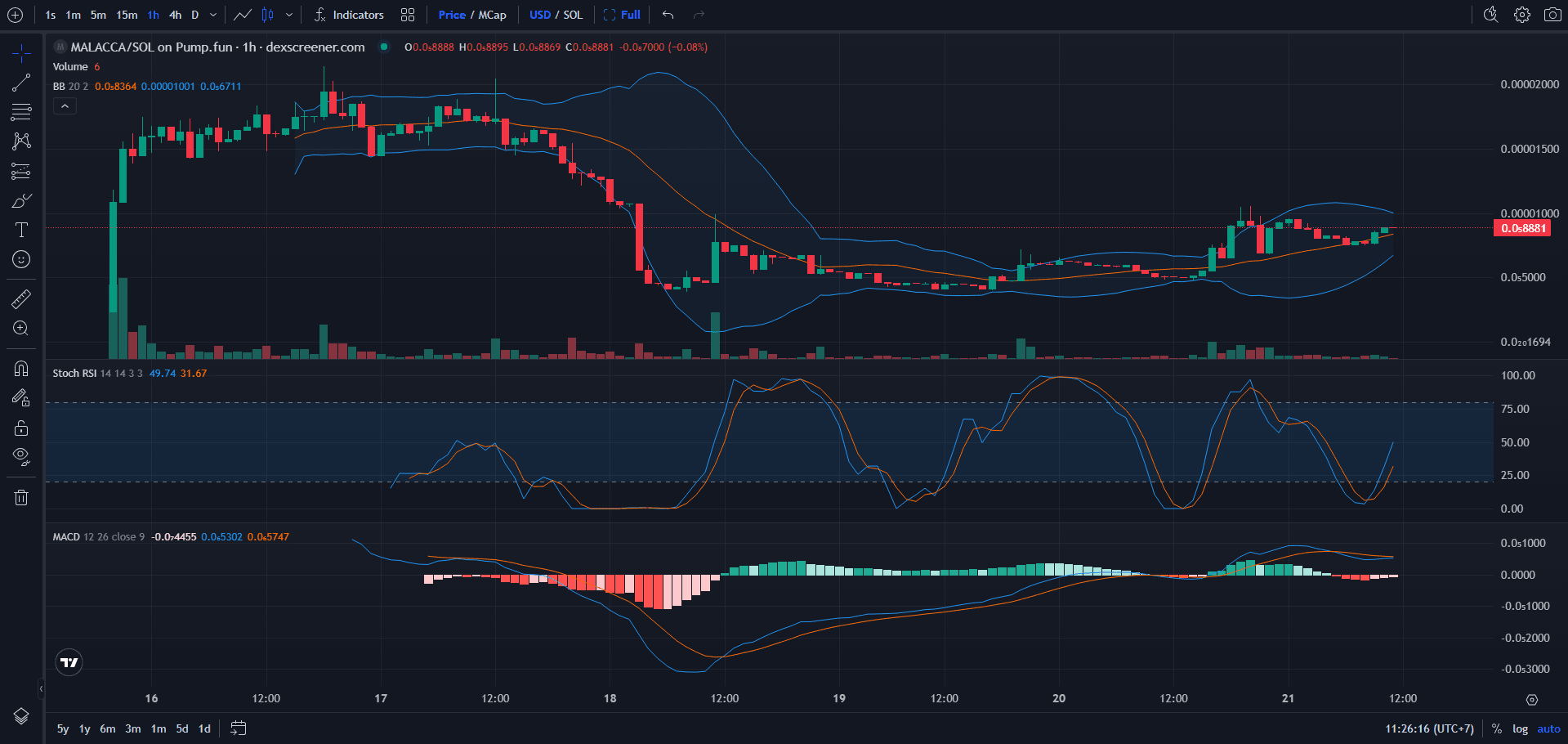Lock all drawings with the padlock icon

pos(20,428)
